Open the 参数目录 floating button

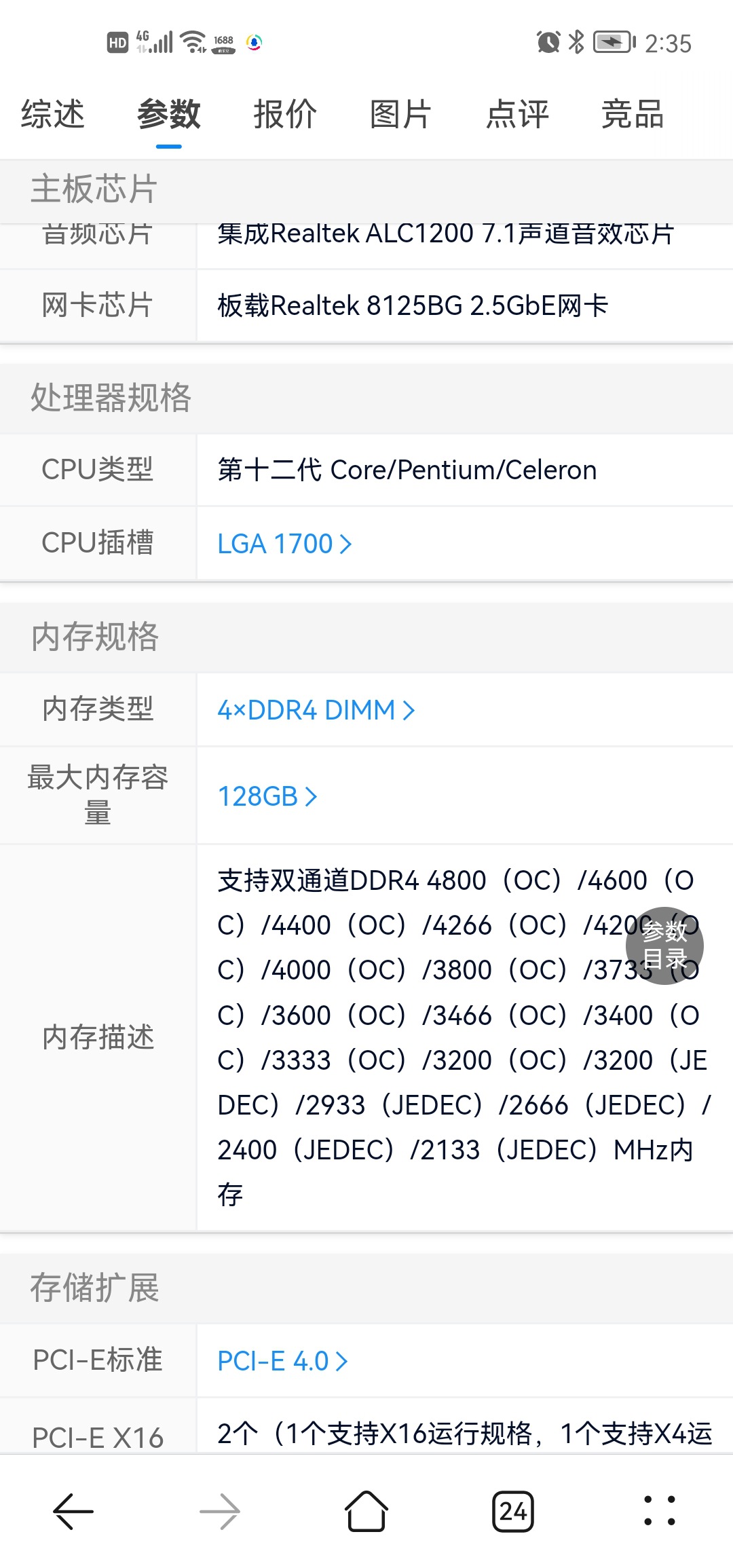664,946
